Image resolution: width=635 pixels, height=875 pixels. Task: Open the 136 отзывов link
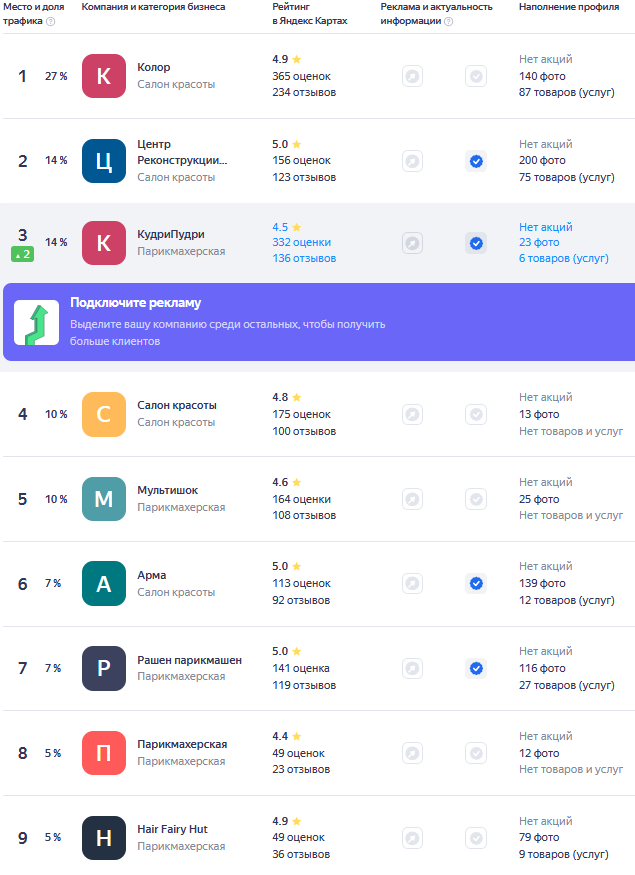point(304,258)
